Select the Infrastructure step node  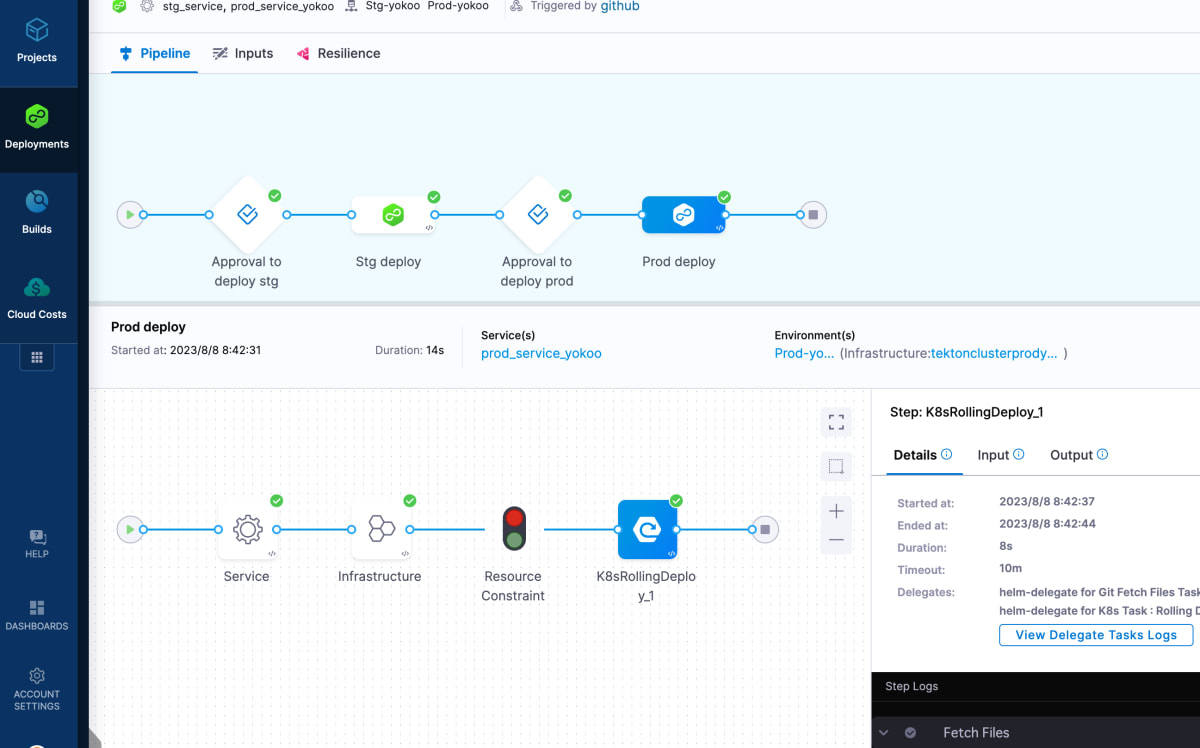[380, 529]
